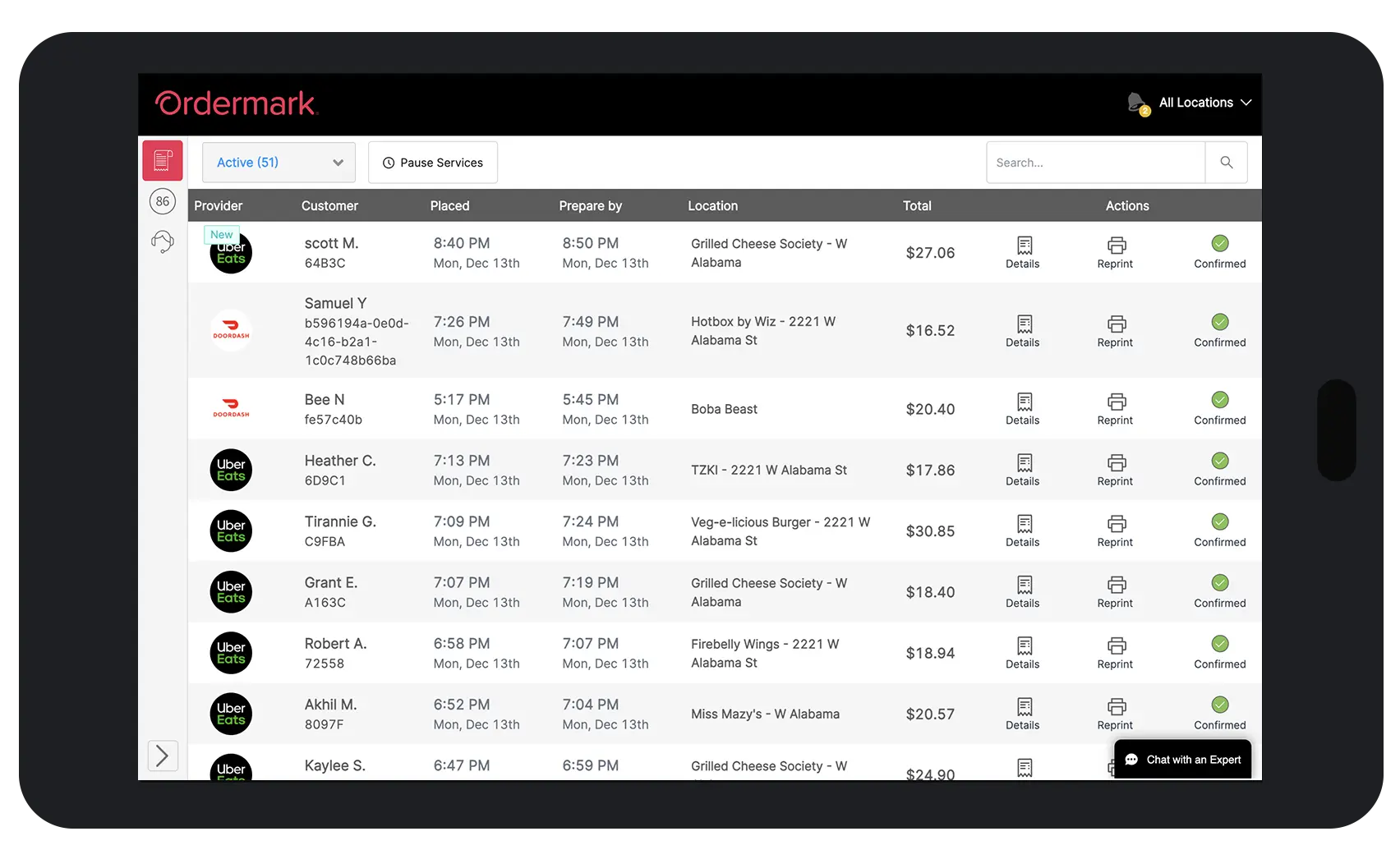This screenshot has height=859, width=1400.
Task: Select the $30.85 total
Action: (930, 531)
